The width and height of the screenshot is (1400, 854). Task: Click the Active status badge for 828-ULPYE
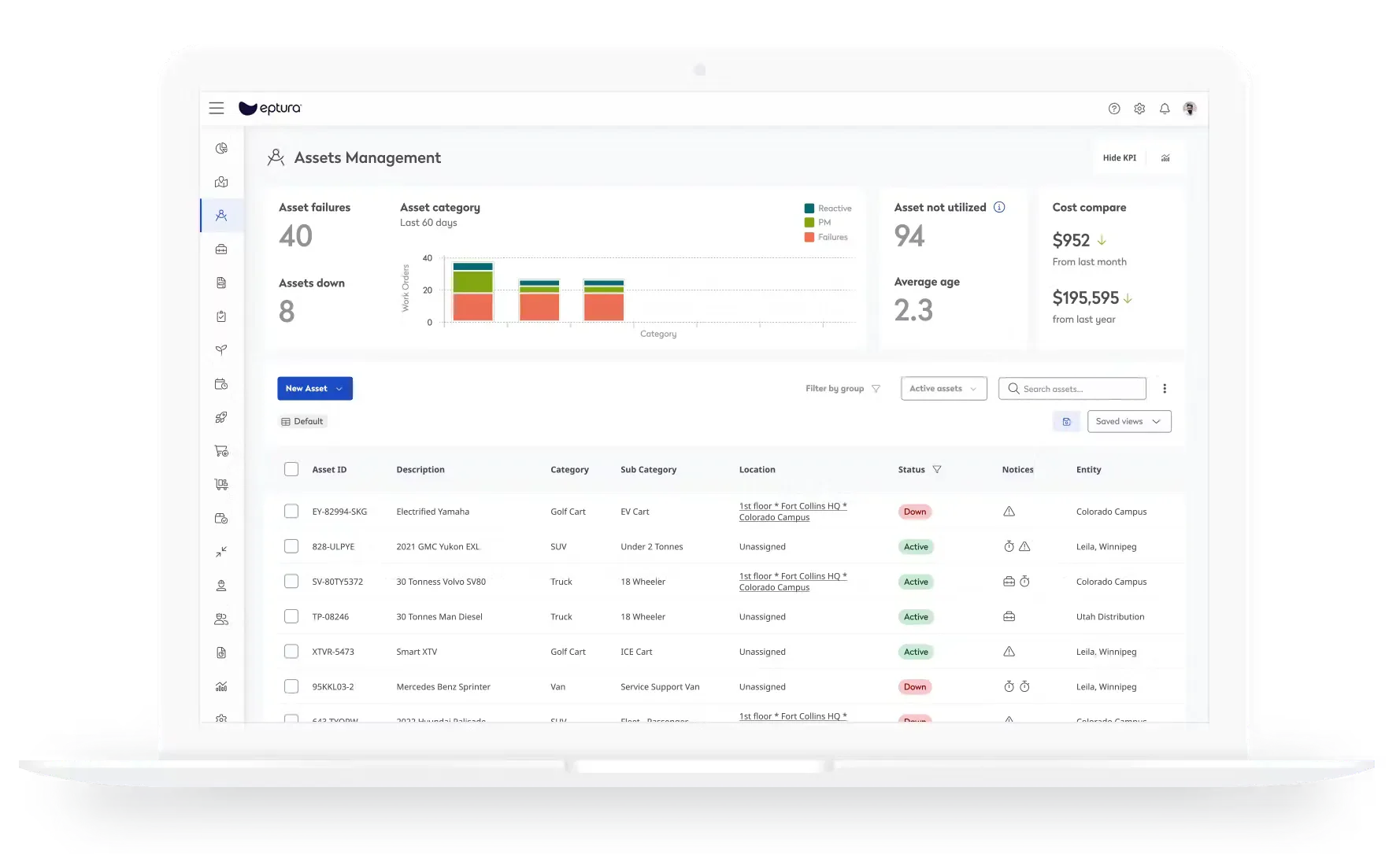click(916, 546)
